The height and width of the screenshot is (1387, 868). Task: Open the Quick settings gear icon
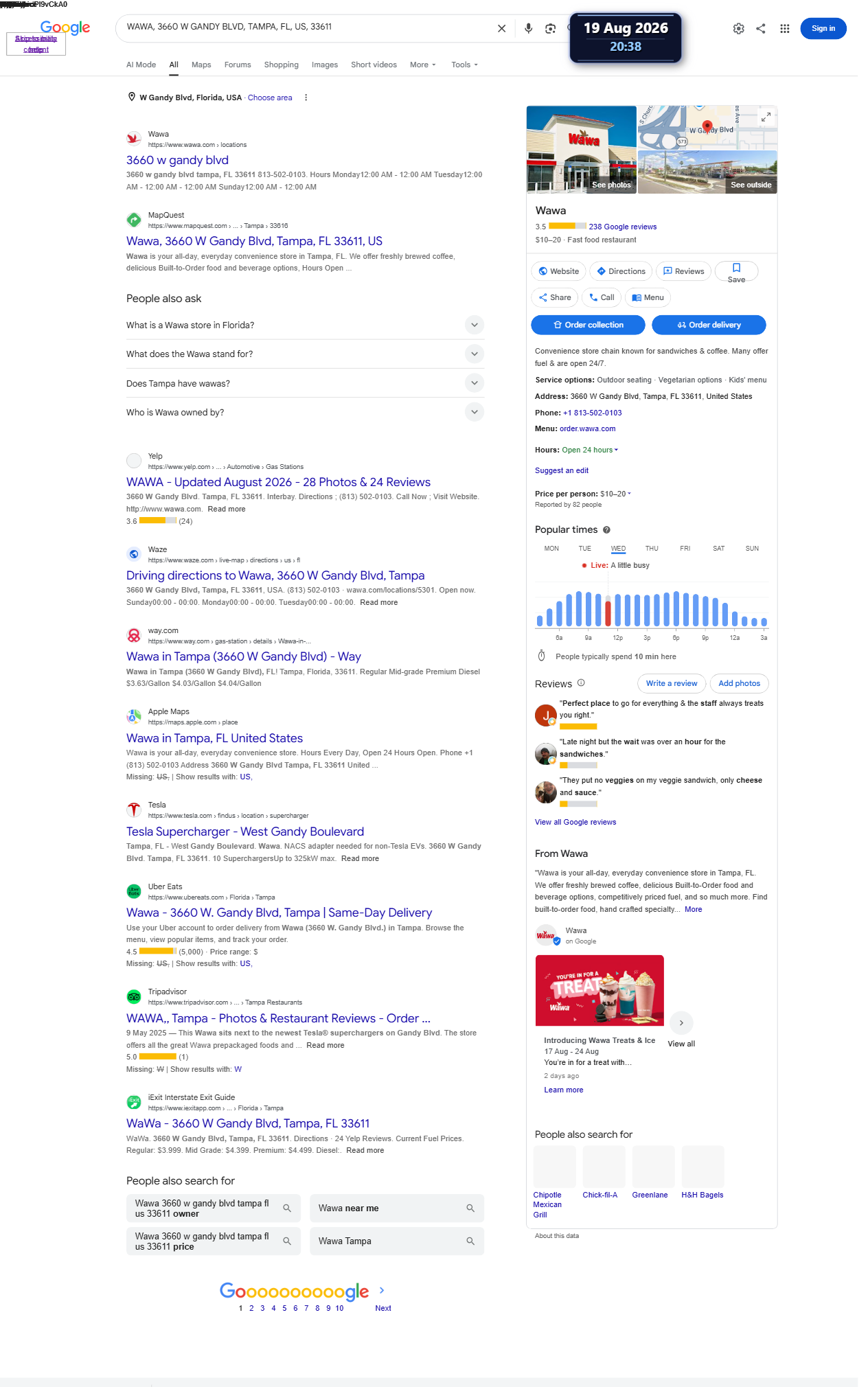[738, 28]
